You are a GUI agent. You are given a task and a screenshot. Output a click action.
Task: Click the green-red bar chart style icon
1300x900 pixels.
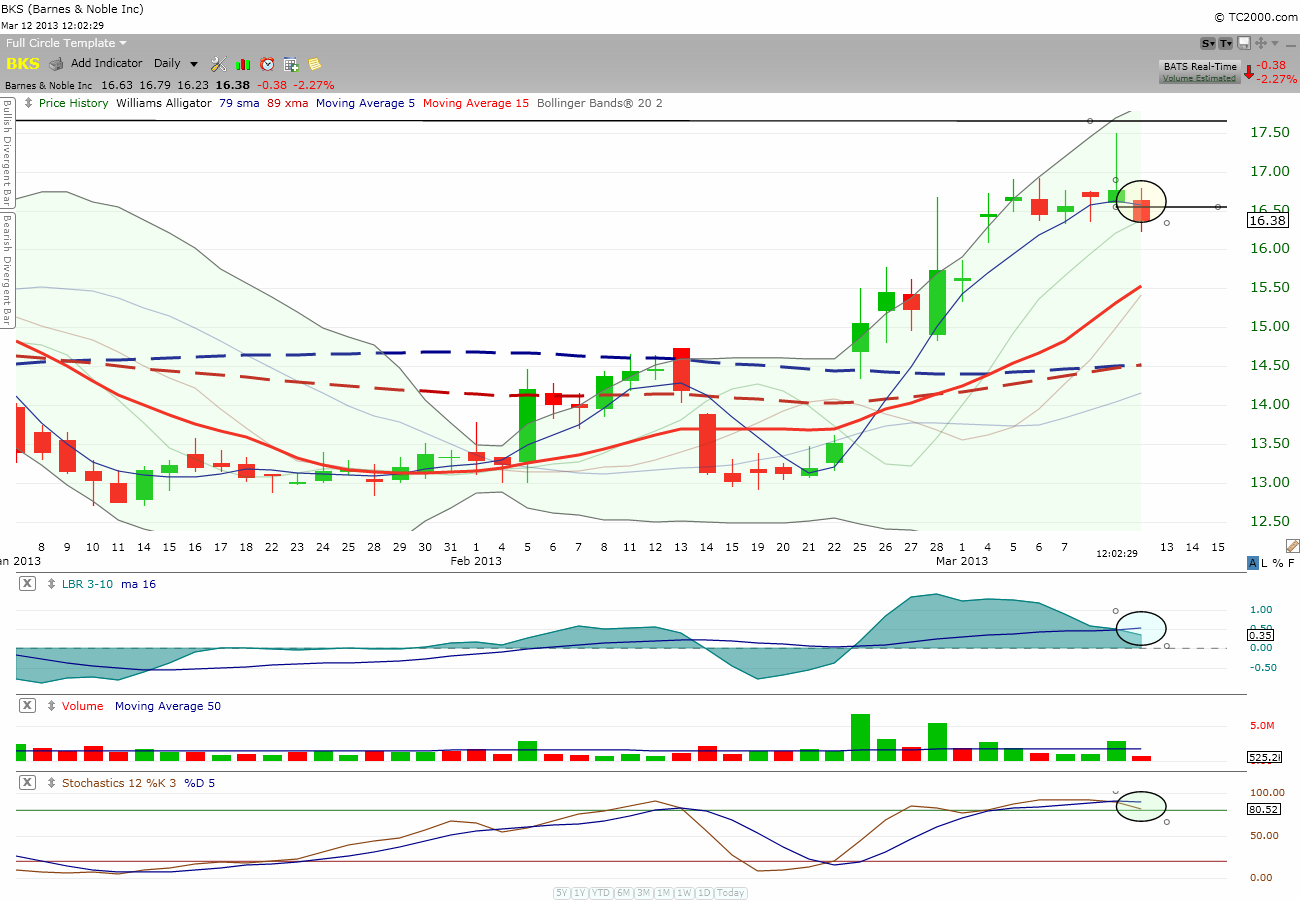242,64
